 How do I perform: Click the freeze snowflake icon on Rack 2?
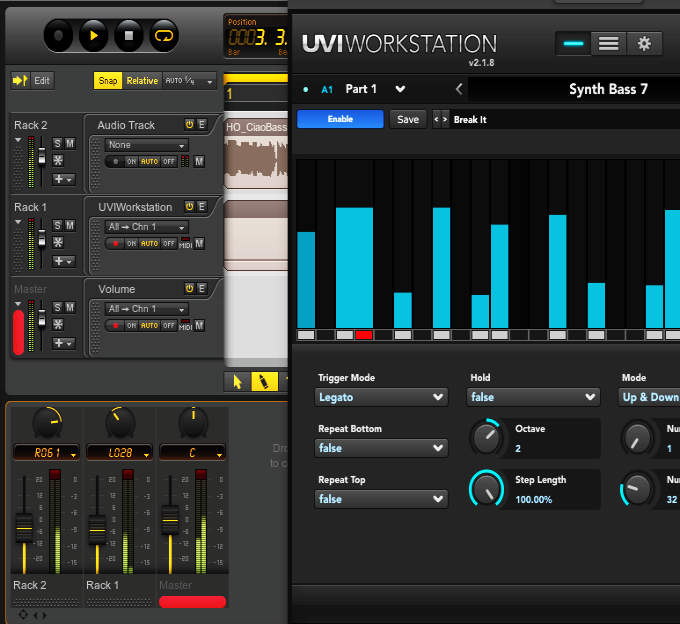tap(58, 160)
